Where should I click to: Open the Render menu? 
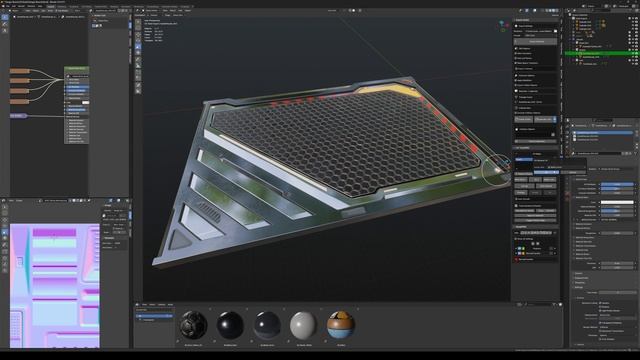point(21,7)
